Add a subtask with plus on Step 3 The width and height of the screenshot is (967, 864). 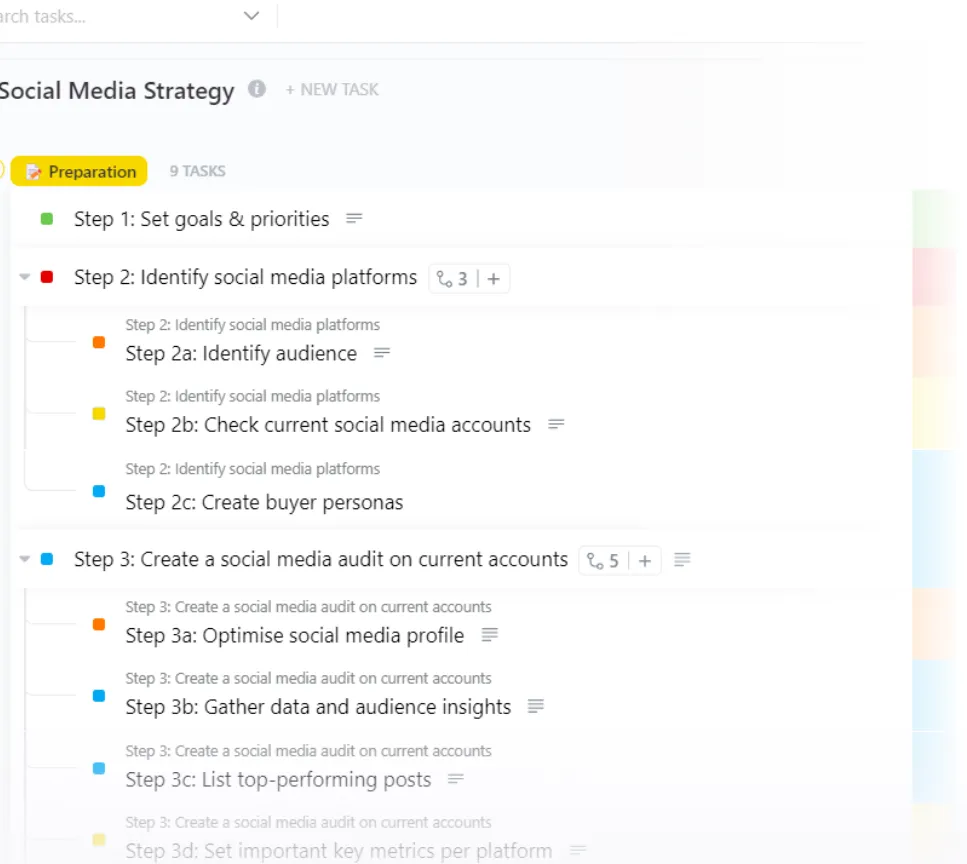tap(645, 561)
